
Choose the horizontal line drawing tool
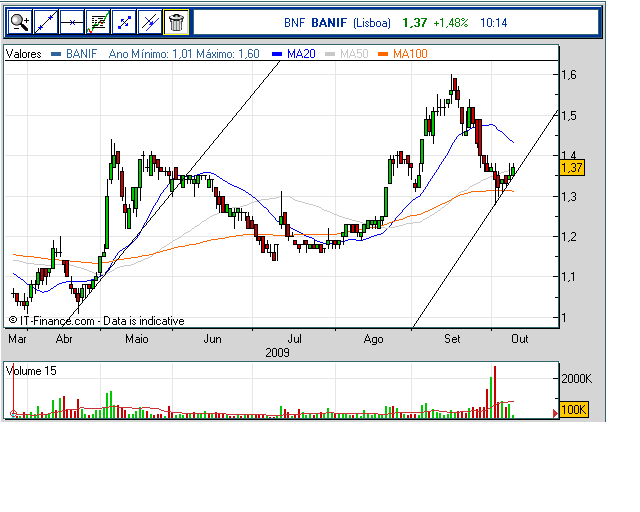pos(72,21)
